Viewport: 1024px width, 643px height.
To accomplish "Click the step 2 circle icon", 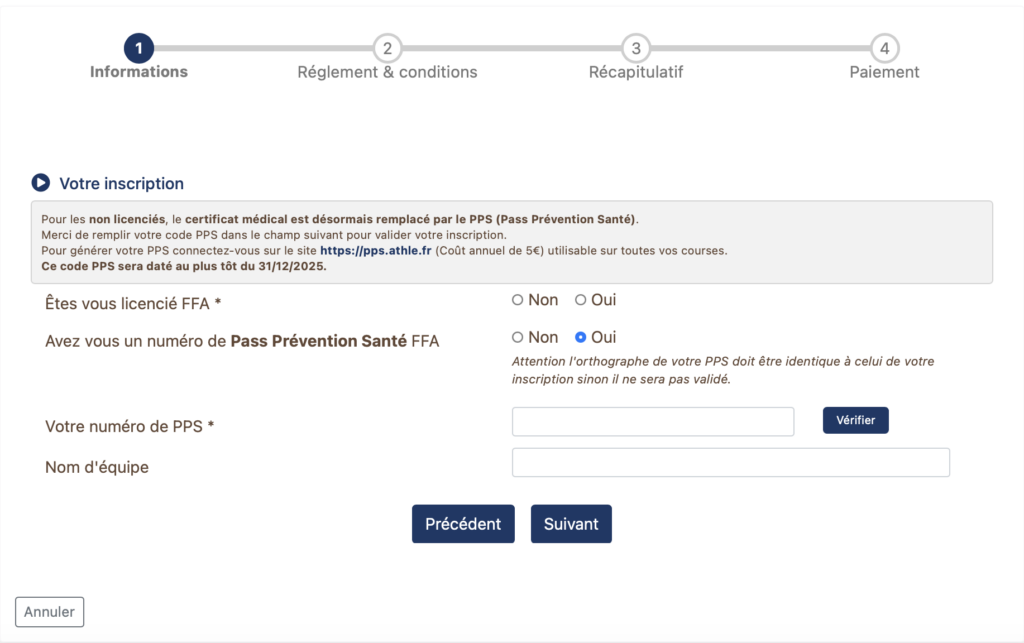I will pyautogui.click(x=387, y=48).
